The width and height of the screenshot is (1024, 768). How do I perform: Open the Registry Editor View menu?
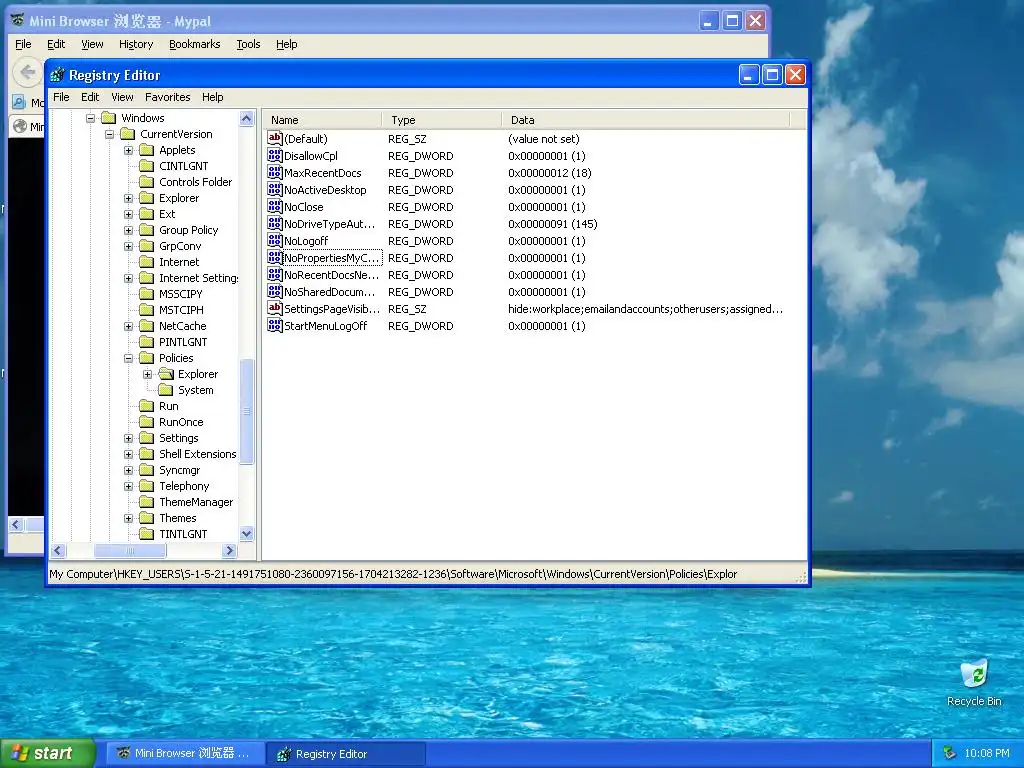(x=122, y=97)
